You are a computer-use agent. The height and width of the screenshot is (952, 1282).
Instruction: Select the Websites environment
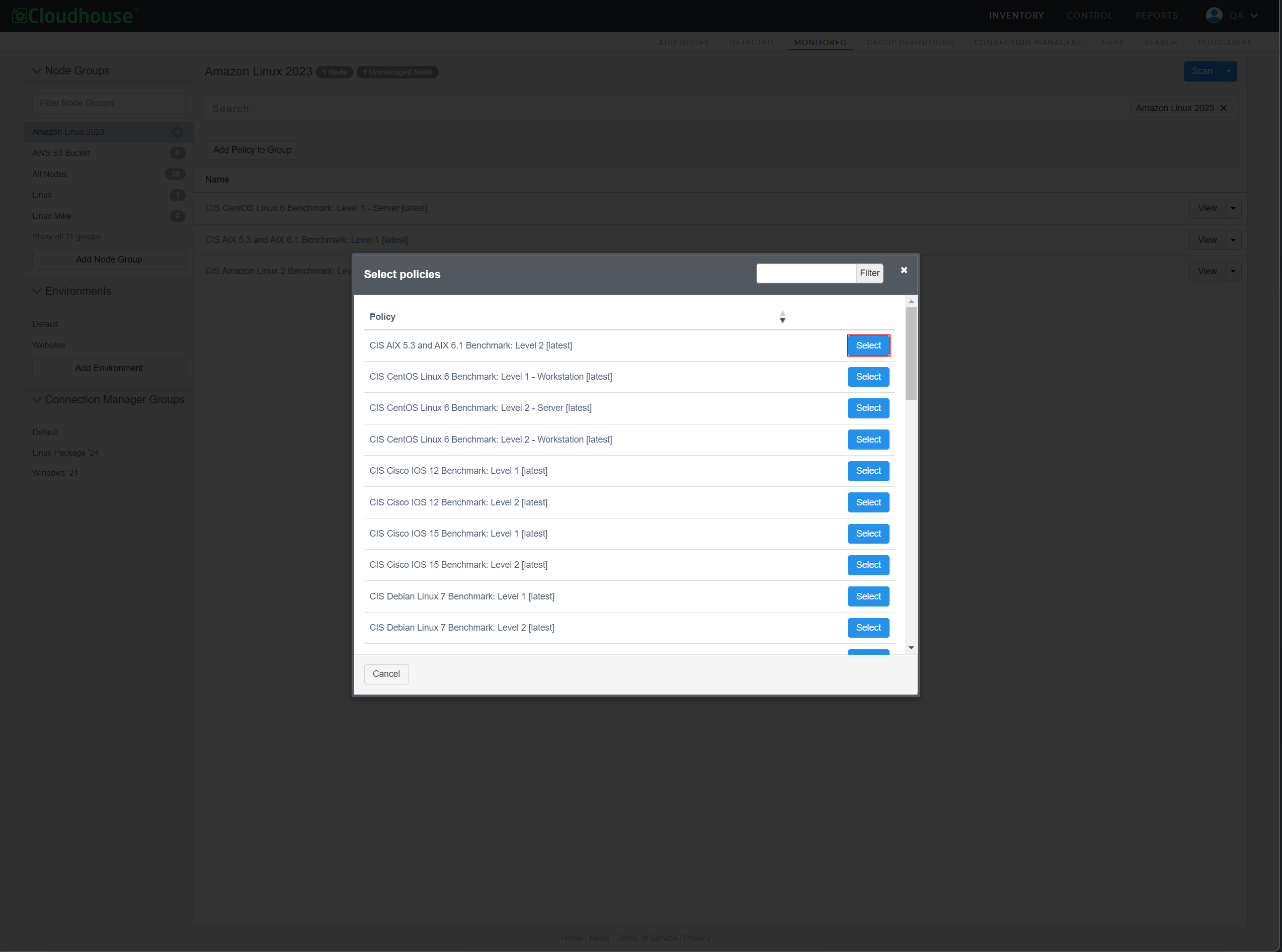(49, 345)
